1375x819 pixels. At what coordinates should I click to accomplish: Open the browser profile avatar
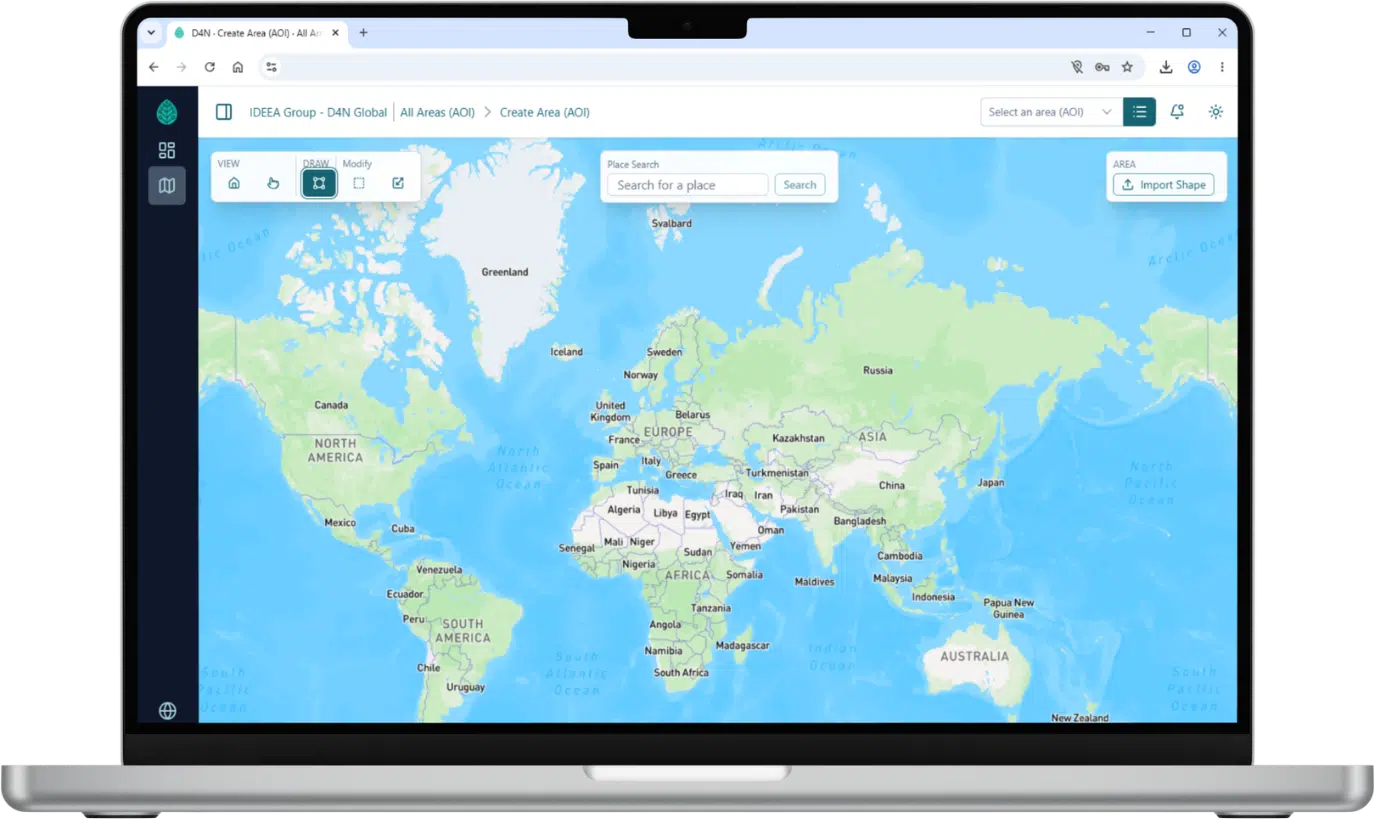[1194, 67]
